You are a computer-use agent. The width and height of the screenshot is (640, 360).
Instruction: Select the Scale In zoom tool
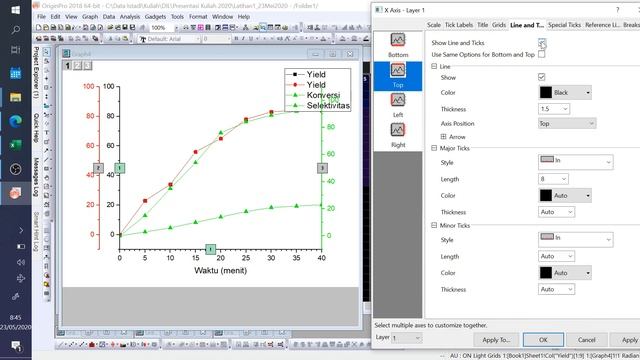pyautogui.click(x=47, y=61)
